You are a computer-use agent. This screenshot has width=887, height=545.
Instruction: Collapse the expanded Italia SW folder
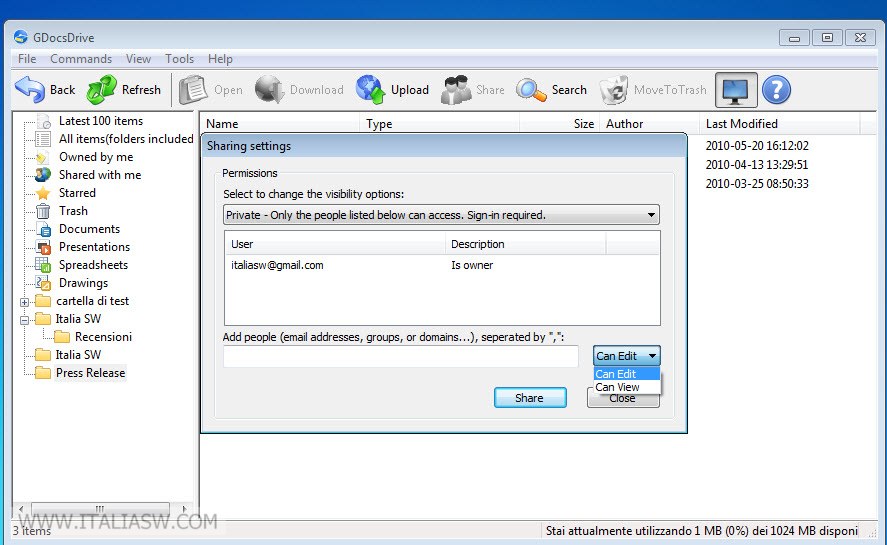click(24, 320)
